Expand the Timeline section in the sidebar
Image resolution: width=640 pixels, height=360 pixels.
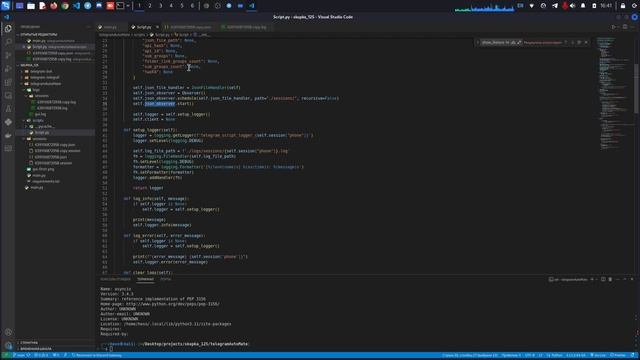click(36, 349)
